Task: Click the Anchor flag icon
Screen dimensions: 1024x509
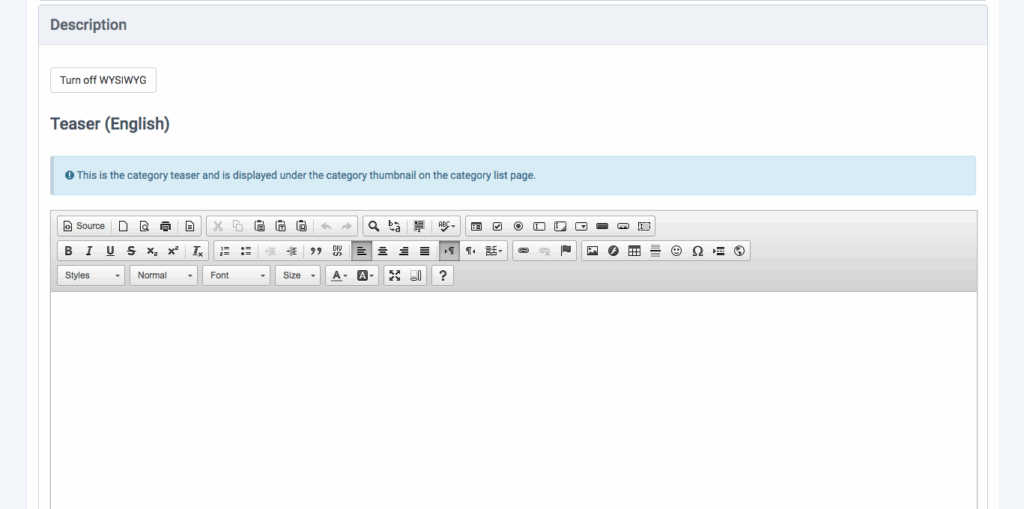Action: pyautogui.click(x=566, y=251)
